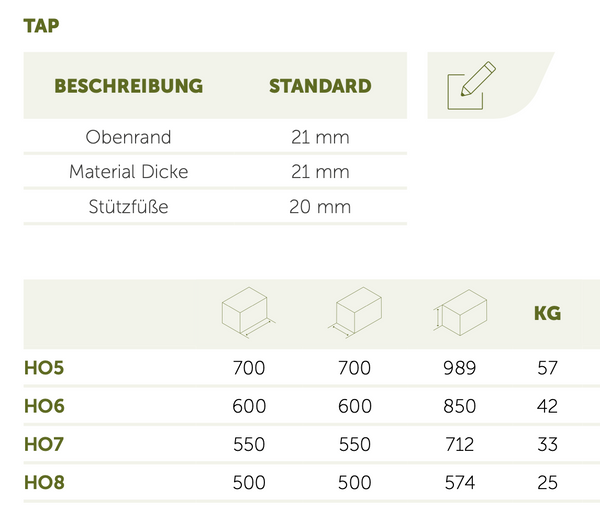Select the 574 value in HO8 row
This screenshot has height=509, width=600.
pyautogui.click(x=459, y=482)
